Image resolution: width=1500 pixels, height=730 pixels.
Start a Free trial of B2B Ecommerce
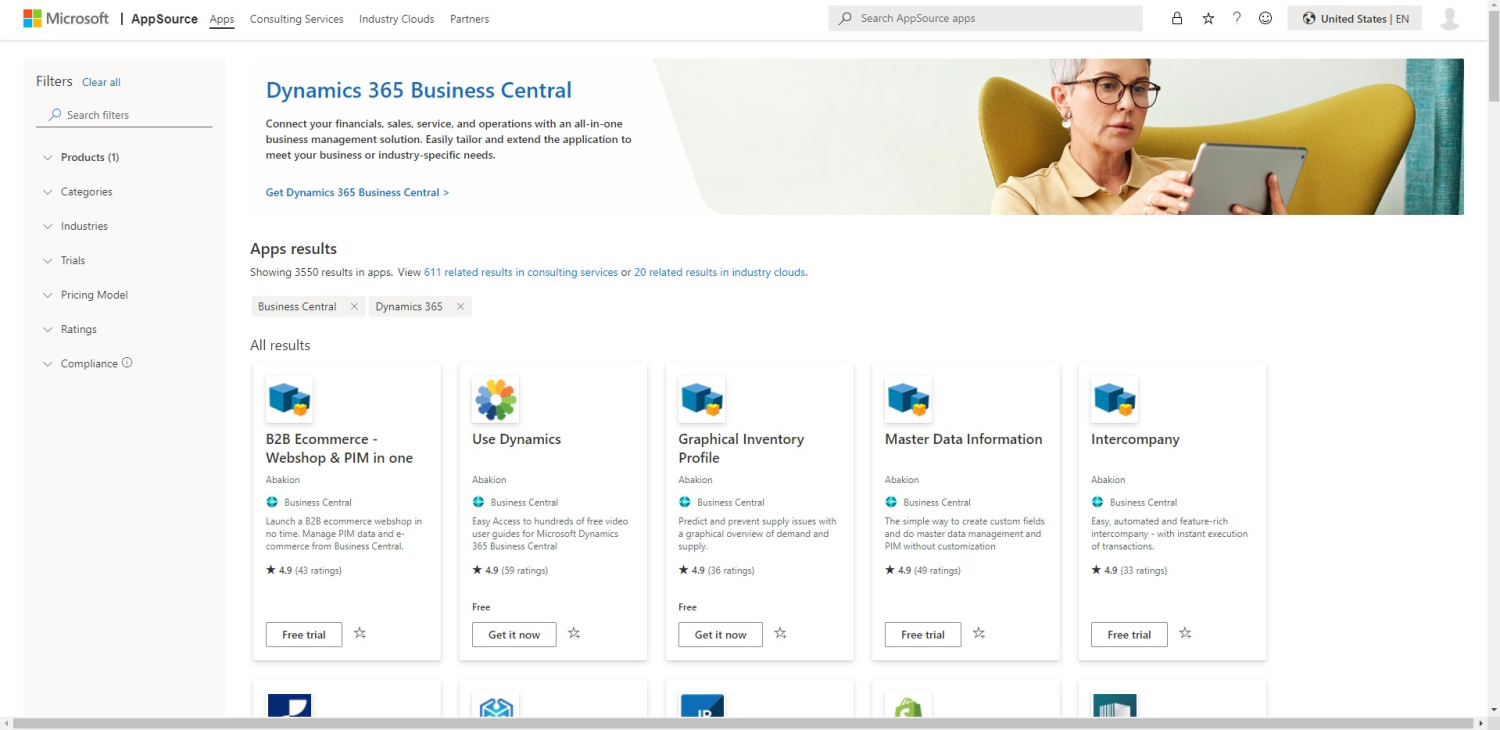303,633
